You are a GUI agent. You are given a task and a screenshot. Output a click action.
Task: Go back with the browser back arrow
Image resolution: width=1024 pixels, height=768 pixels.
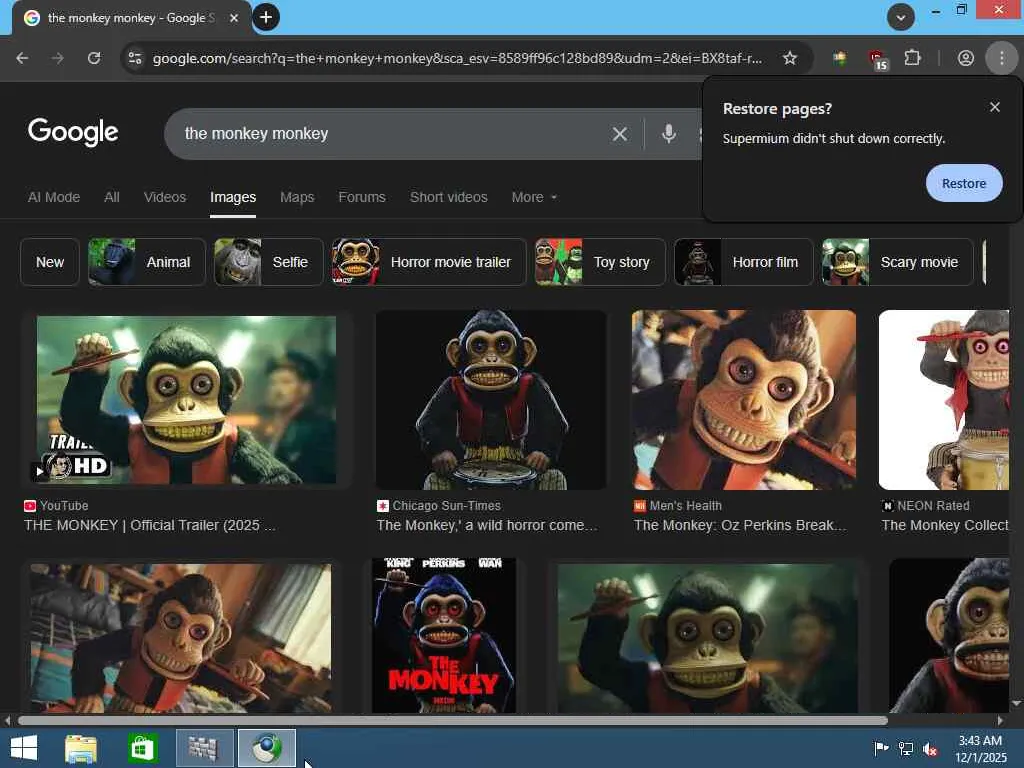click(x=22, y=58)
